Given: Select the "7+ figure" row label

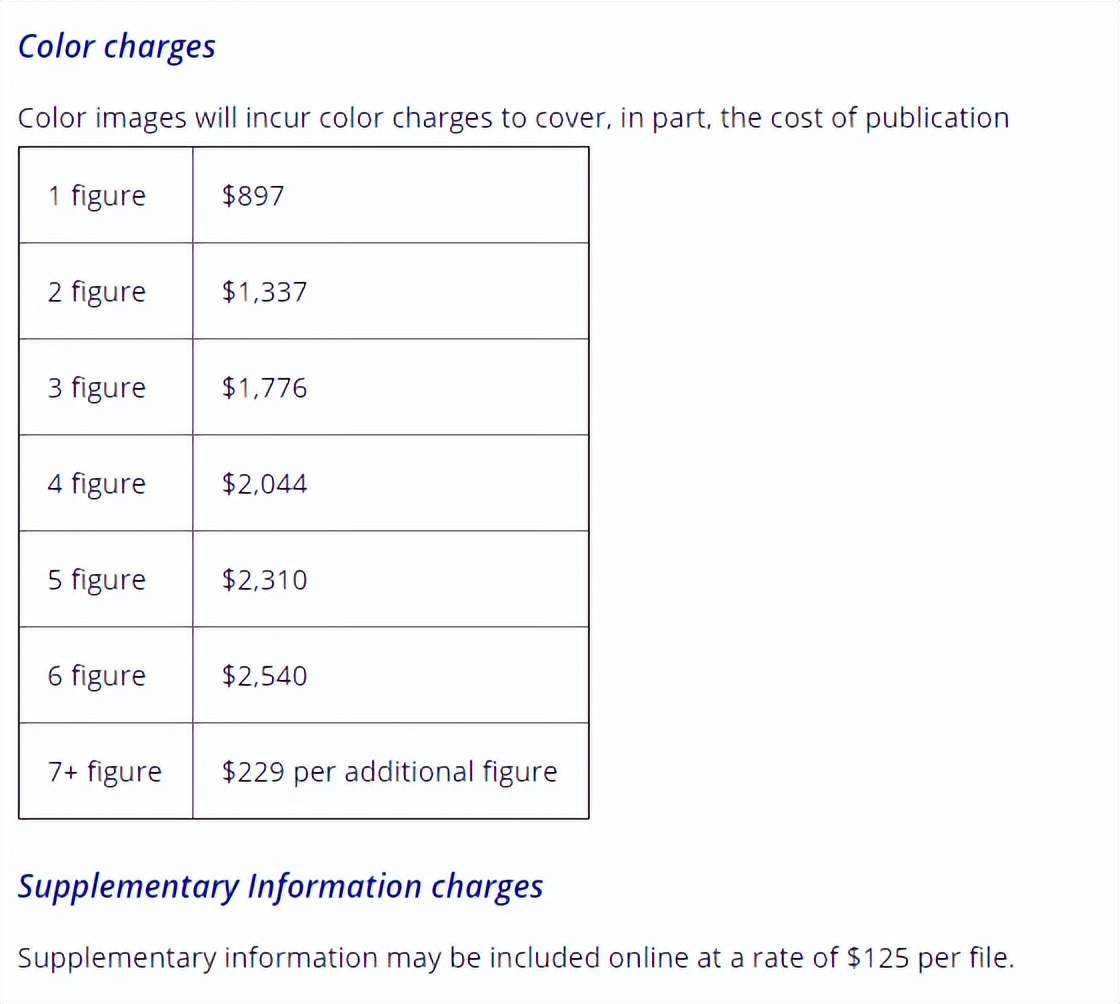Looking at the screenshot, I should point(104,772).
